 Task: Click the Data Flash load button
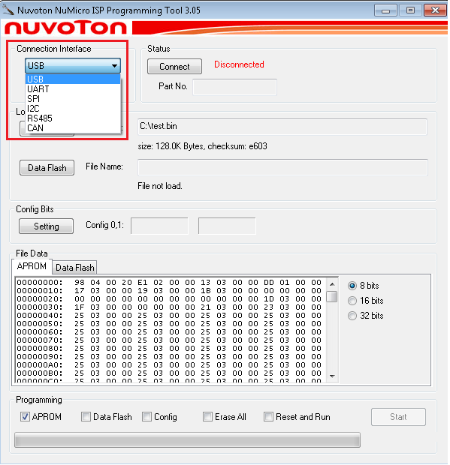(x=47, y=168)
